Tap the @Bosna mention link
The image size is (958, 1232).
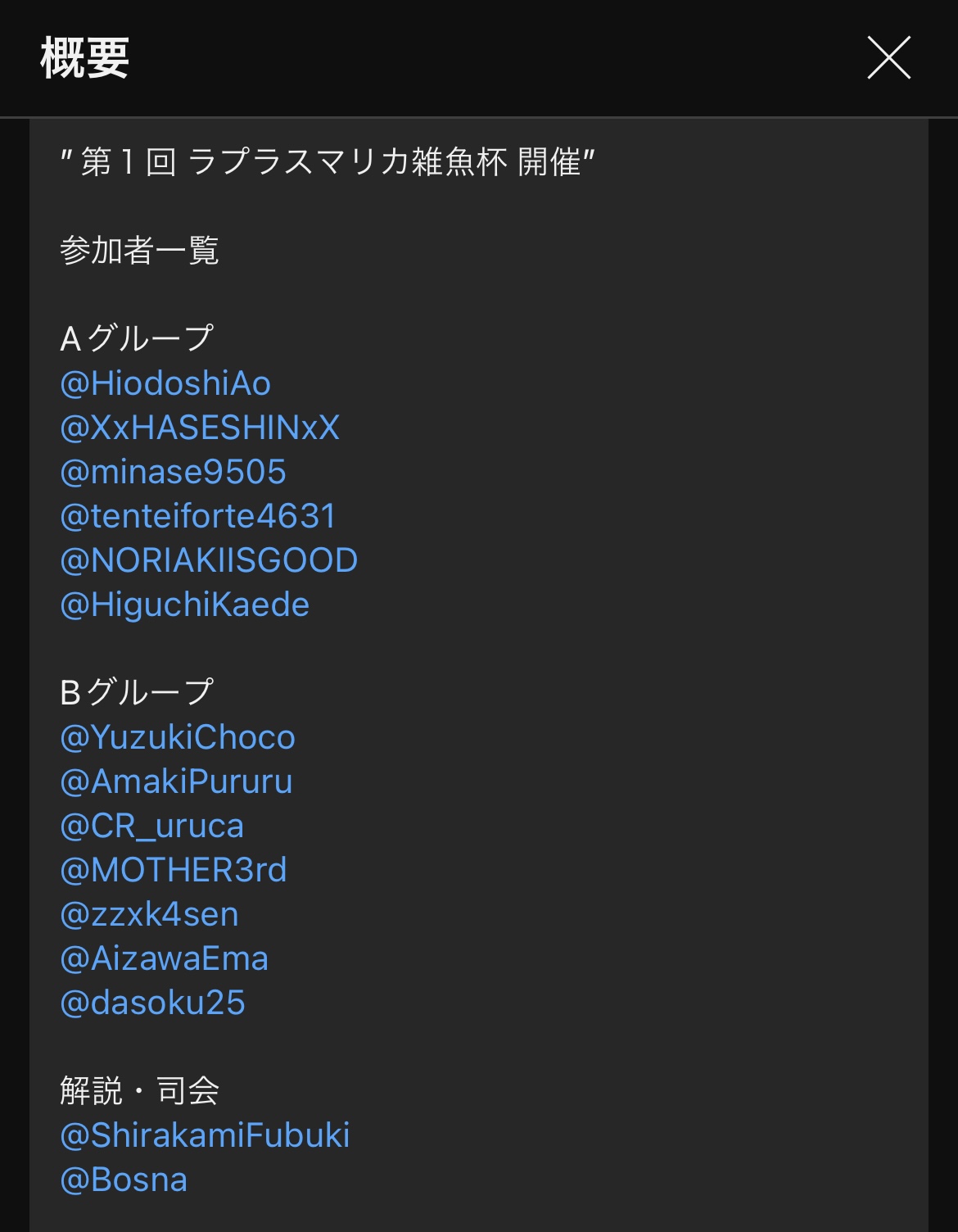124,1180
